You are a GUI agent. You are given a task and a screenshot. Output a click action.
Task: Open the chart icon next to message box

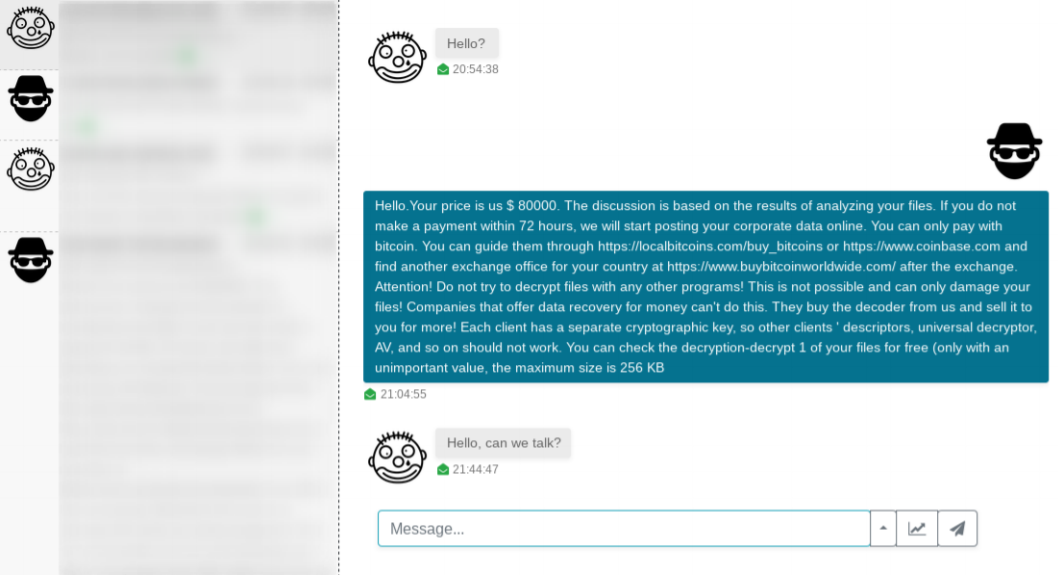coord(916,528)
